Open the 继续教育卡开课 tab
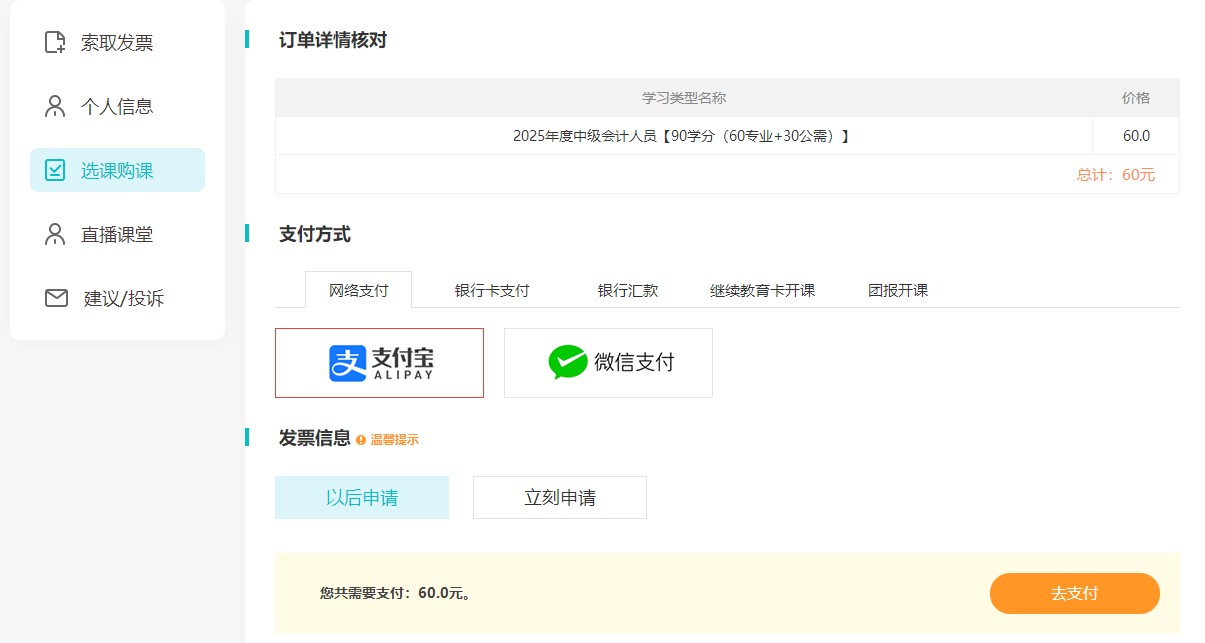1205x643 pixels. [x=762, y=289]
